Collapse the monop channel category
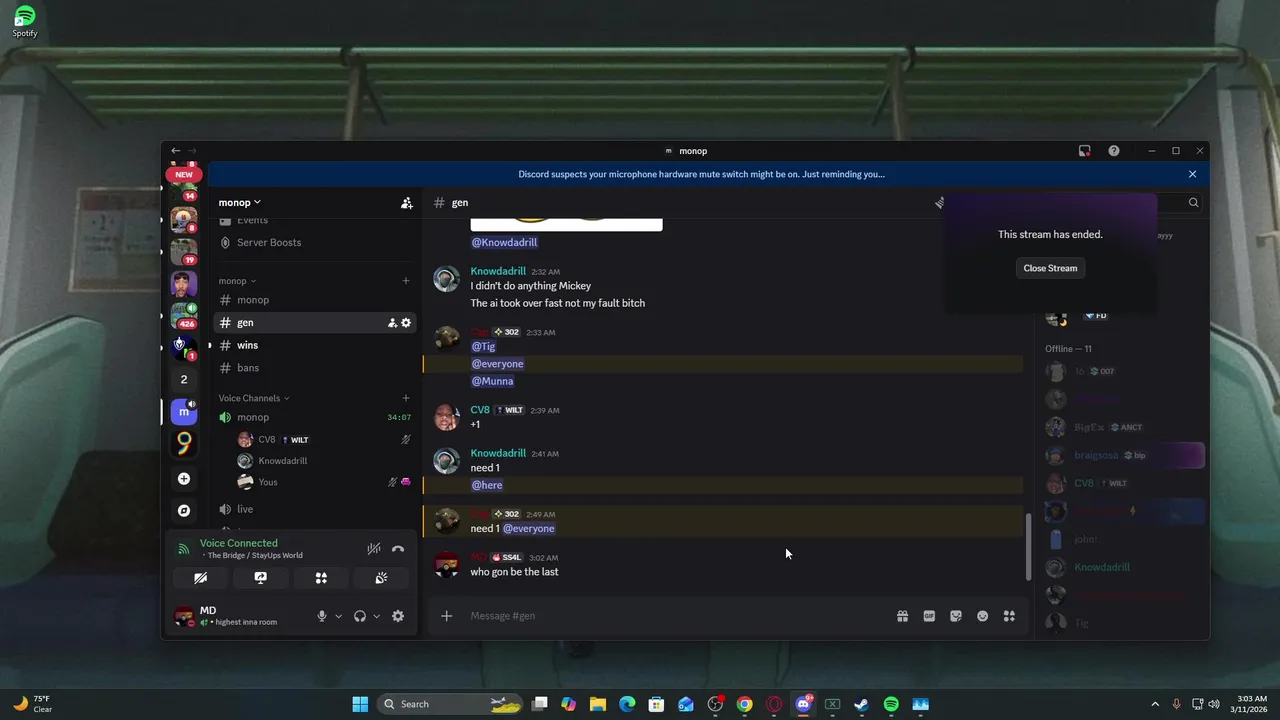This screenshot has height=720, width=1280. click(237, 281)
